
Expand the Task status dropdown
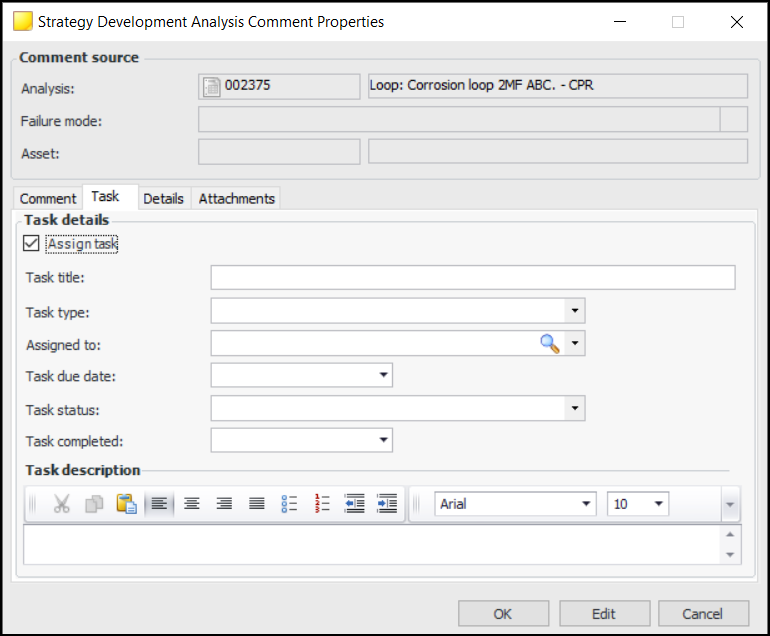[574, 408]
